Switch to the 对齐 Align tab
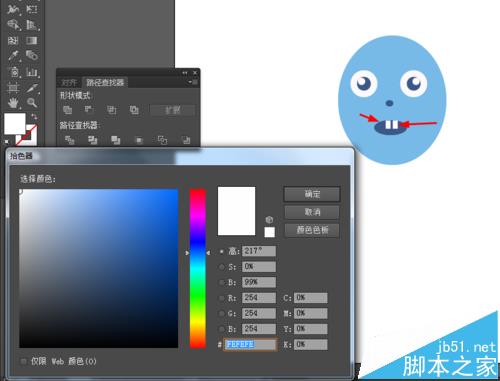Screen dimensions: 500x381 click(x=69, y=83)
